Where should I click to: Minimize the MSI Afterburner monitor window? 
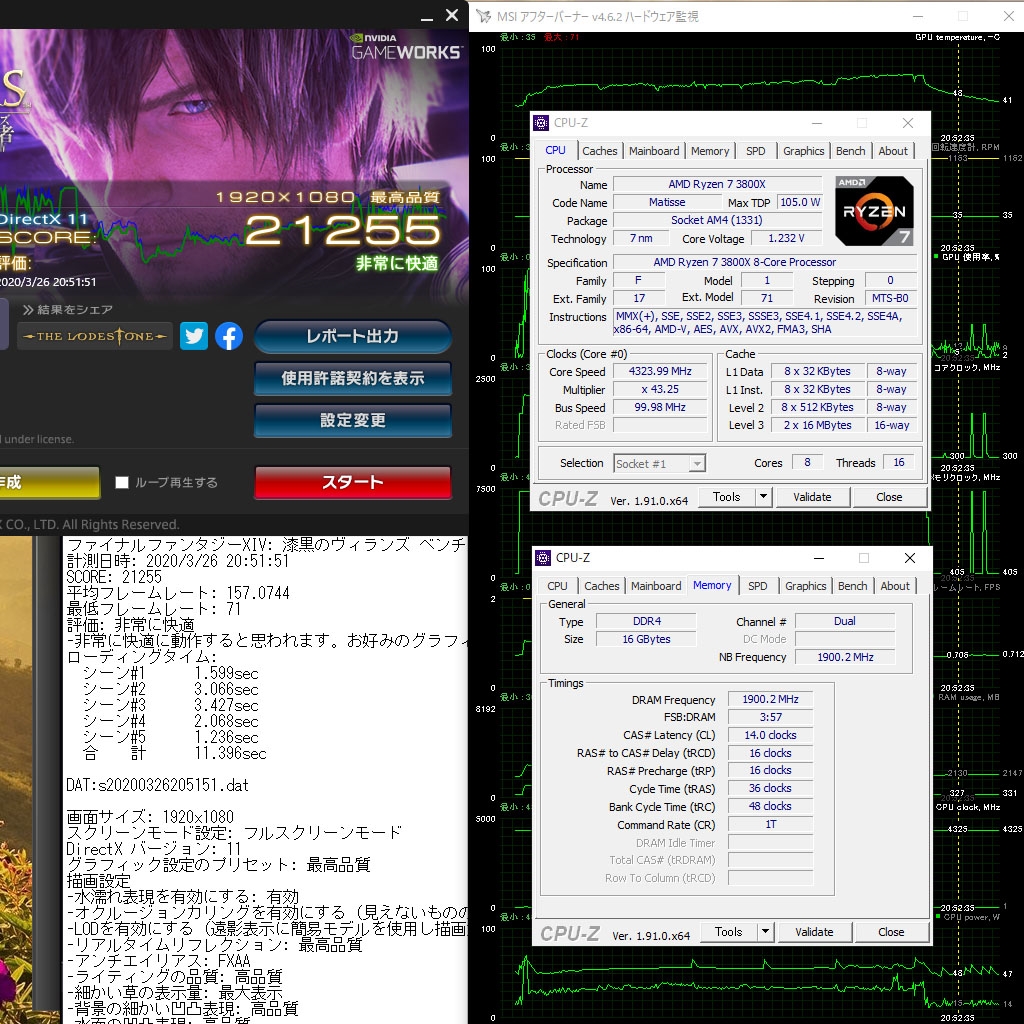coord(918,16)
